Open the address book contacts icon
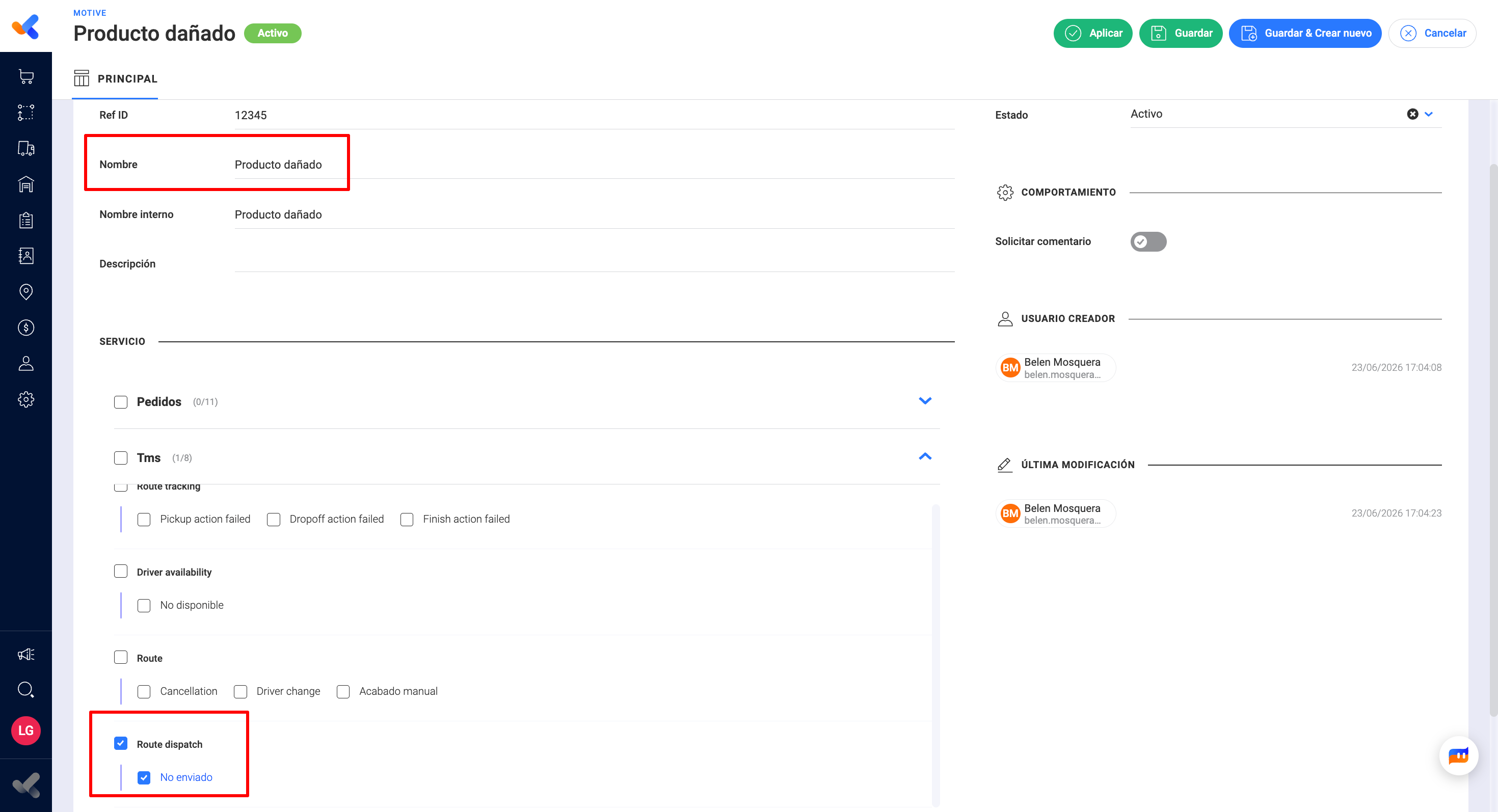The width and height of the screenshot is (1498, 812). [x=25, y=256]
